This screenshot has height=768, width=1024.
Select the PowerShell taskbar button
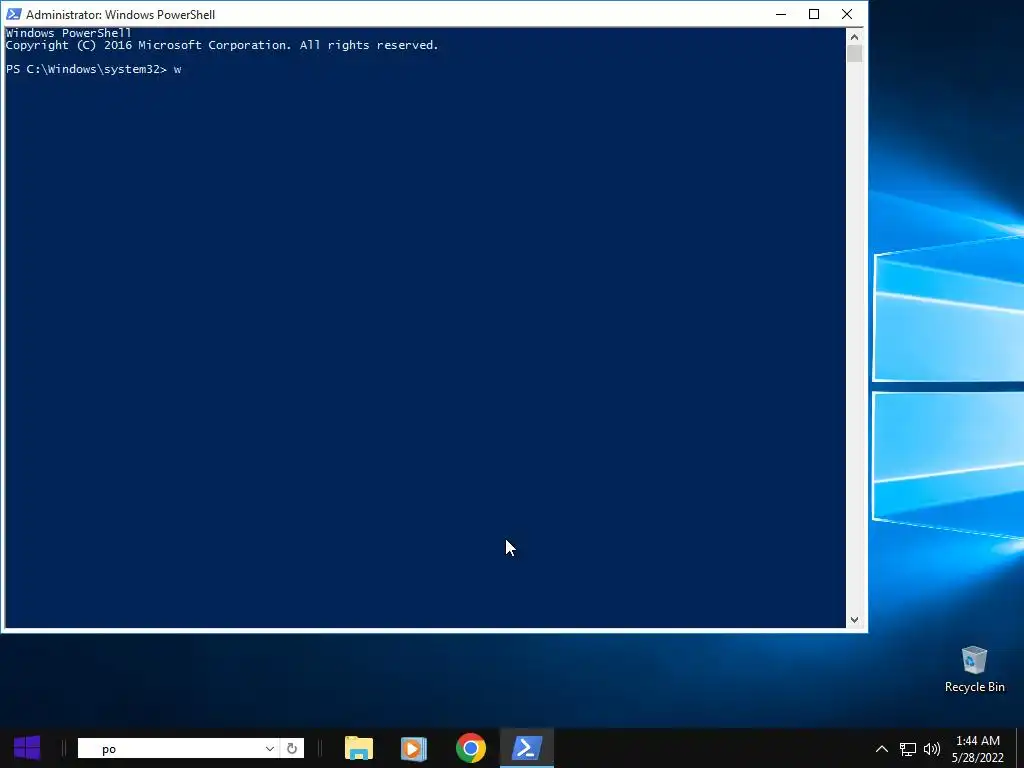pyautogui.click(x=527, y=748)
